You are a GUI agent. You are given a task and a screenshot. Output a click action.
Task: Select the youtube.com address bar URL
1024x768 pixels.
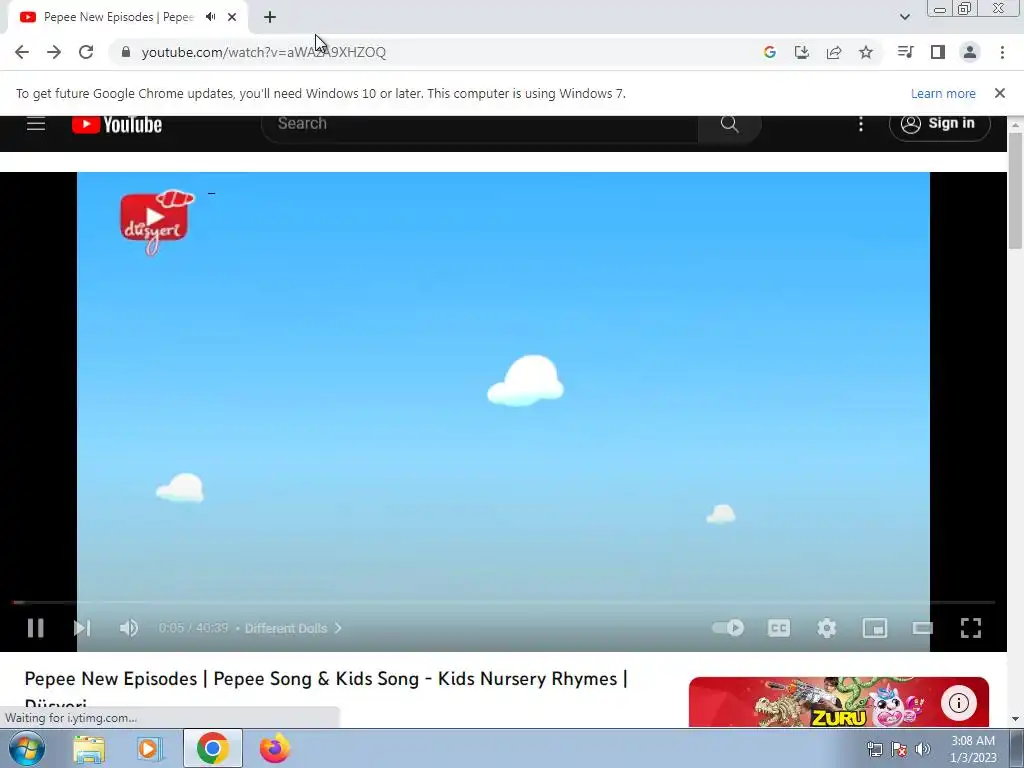264,52
